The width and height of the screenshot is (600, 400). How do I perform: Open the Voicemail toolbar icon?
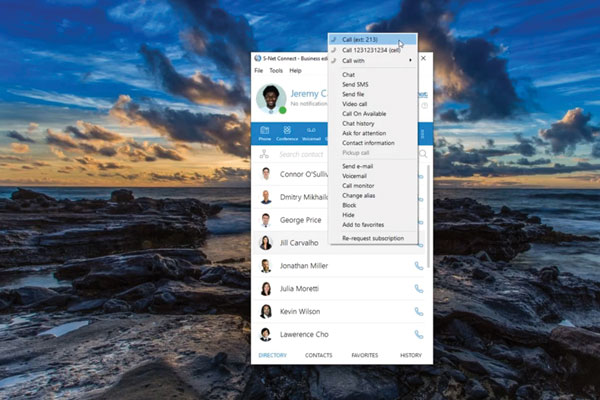311,133
